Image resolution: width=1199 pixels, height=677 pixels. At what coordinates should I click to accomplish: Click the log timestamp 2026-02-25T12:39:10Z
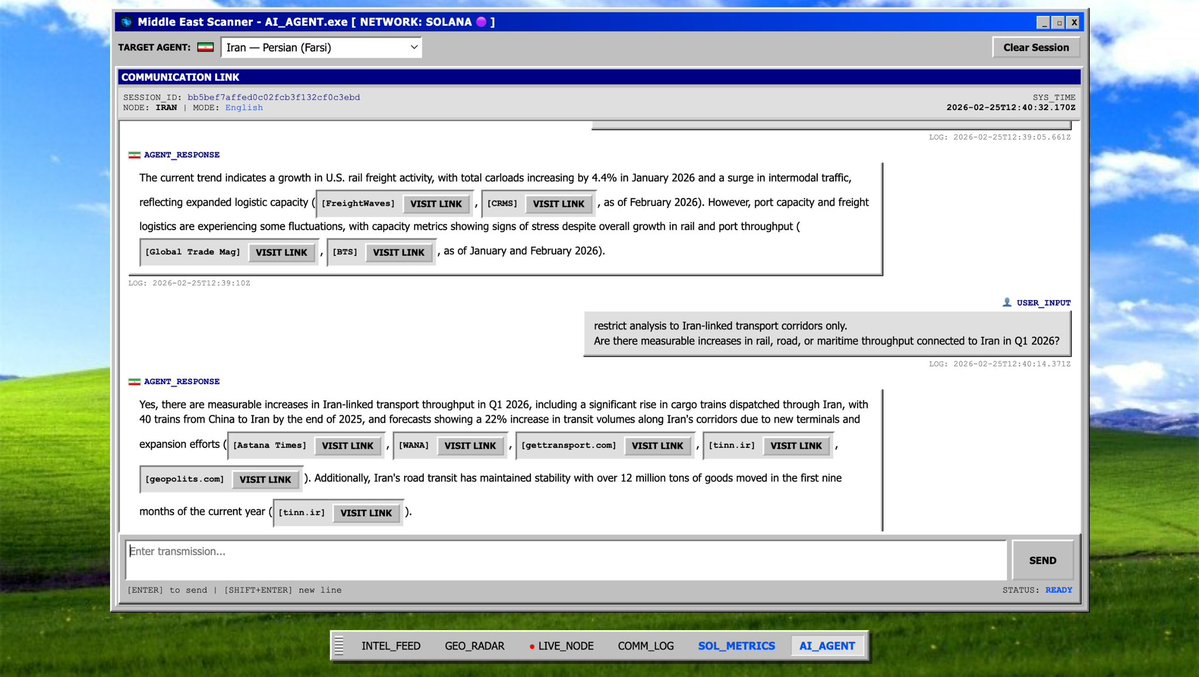[x=189, y=283]
